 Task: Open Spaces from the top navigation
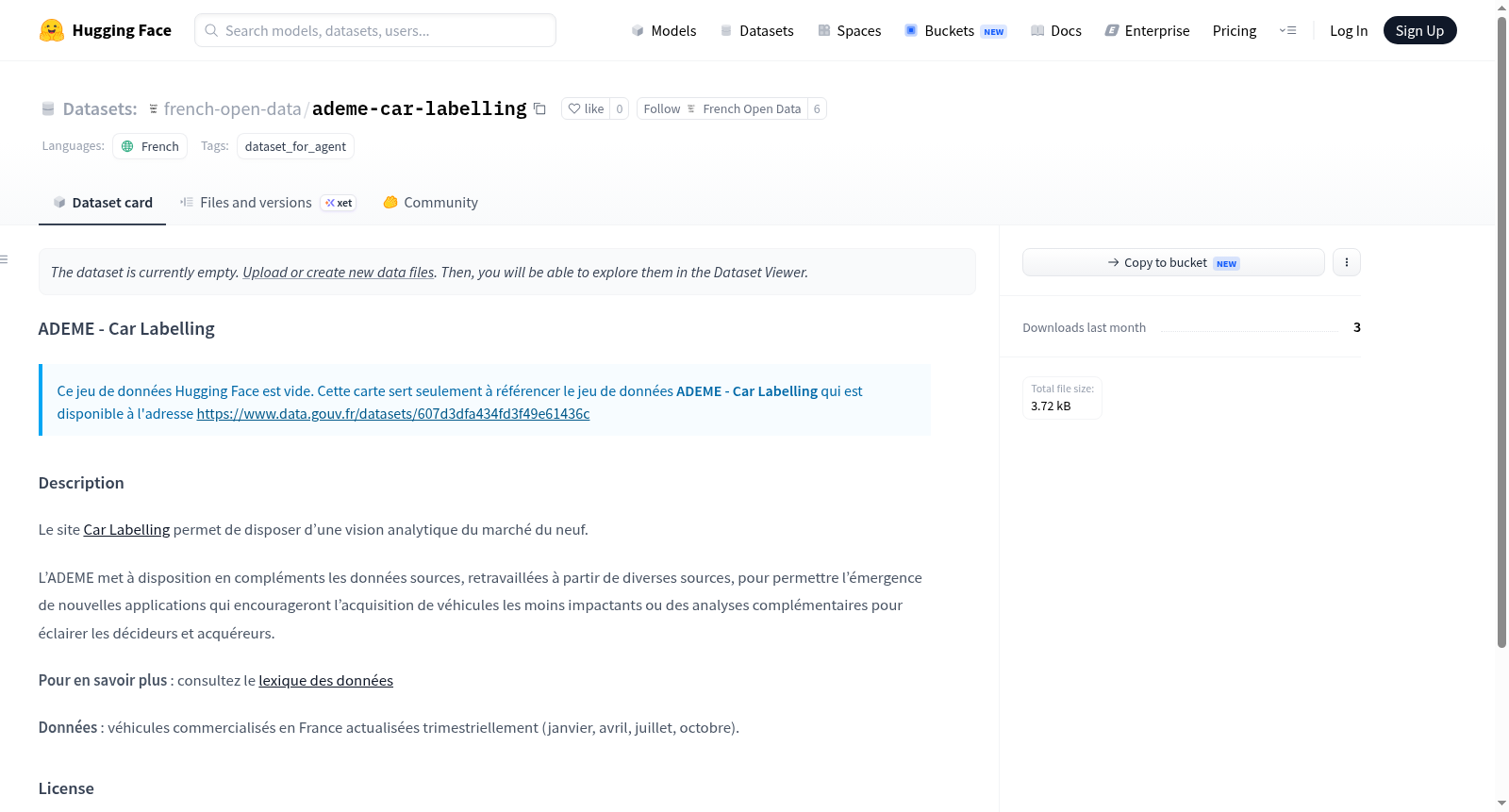click(x=849, y=30)
